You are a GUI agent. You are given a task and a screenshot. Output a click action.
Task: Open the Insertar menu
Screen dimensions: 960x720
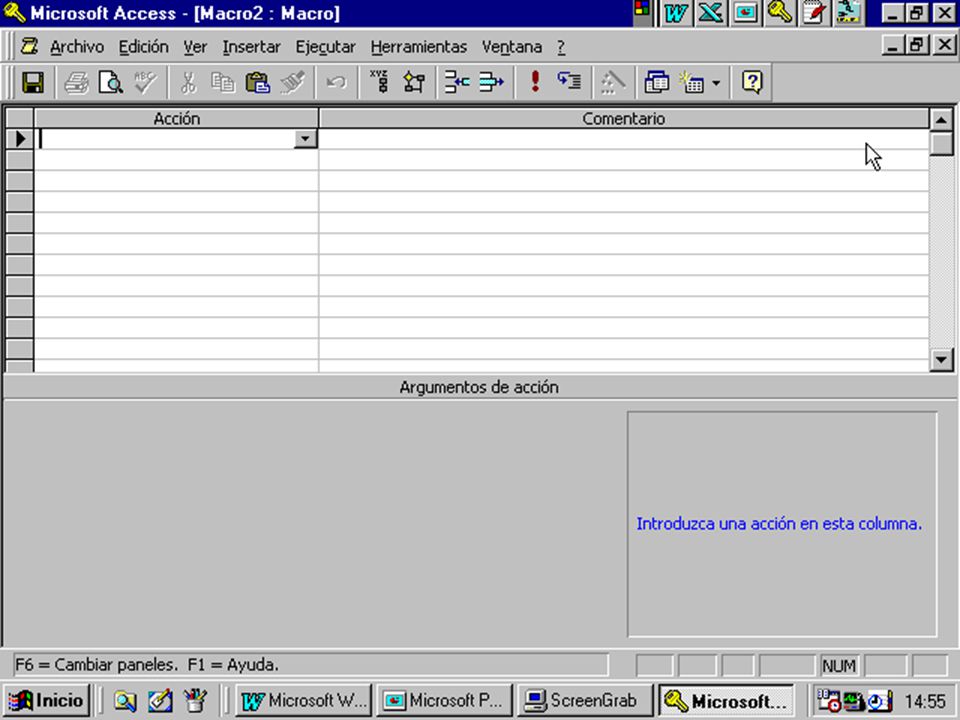click(251, 47)
